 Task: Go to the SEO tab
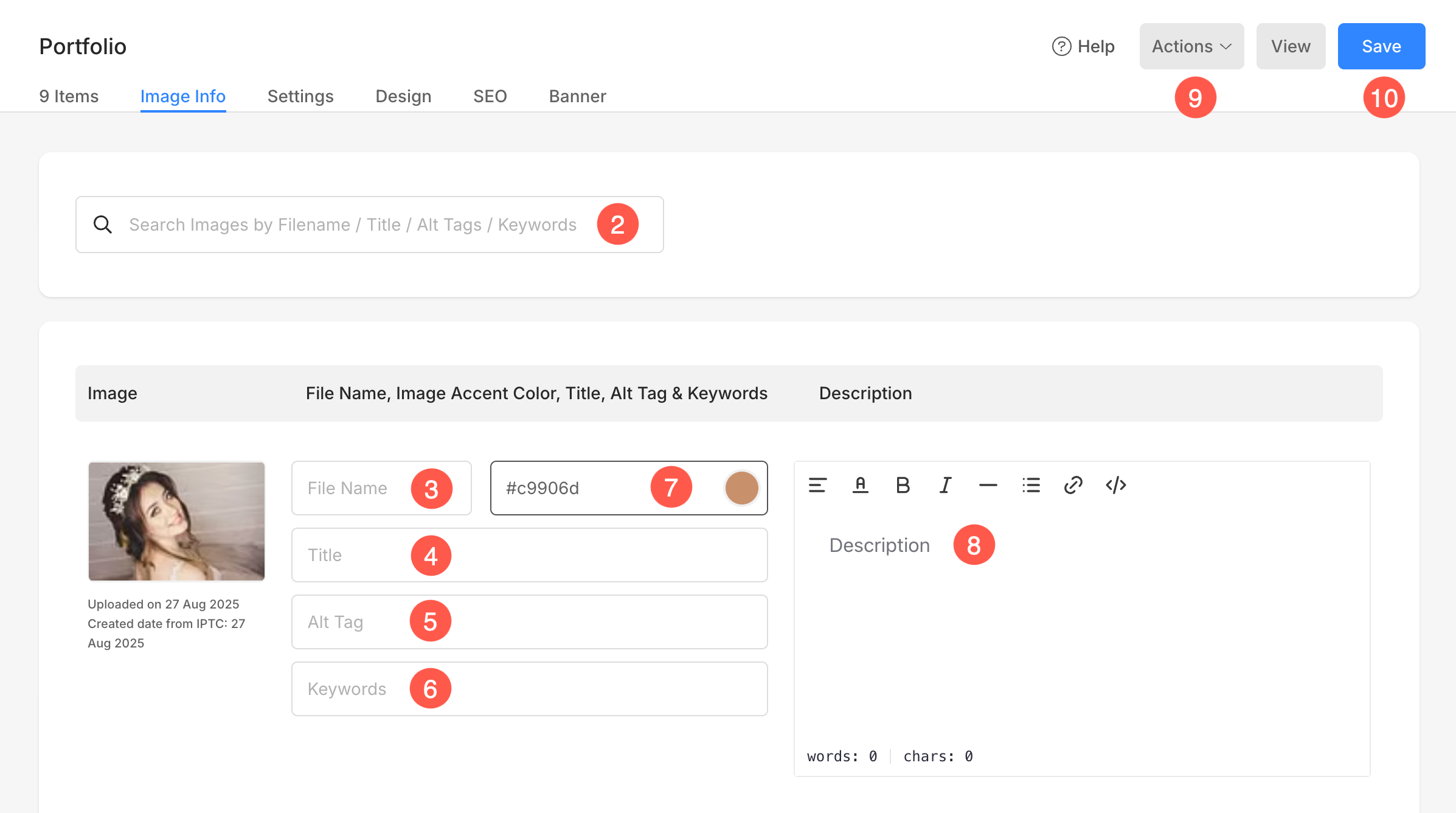[490, 96]
